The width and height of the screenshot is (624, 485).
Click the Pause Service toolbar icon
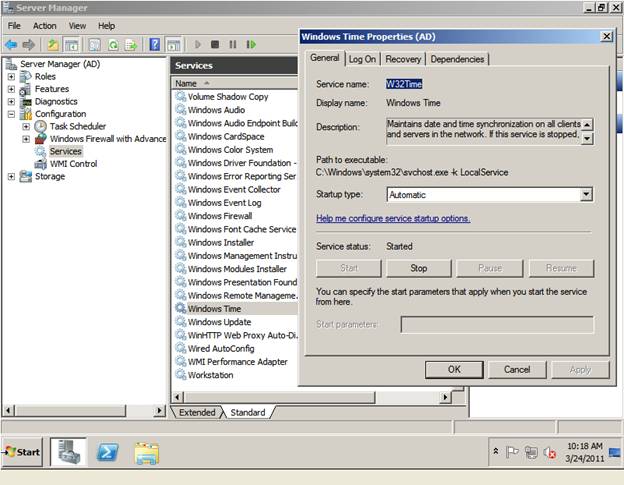click(233, 45)
